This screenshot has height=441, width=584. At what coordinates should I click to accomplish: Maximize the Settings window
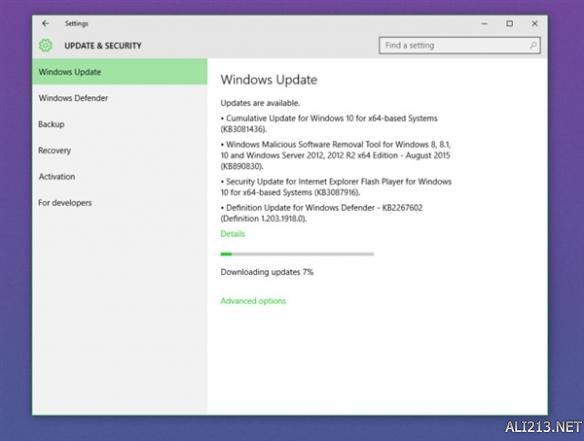(510, 23)
